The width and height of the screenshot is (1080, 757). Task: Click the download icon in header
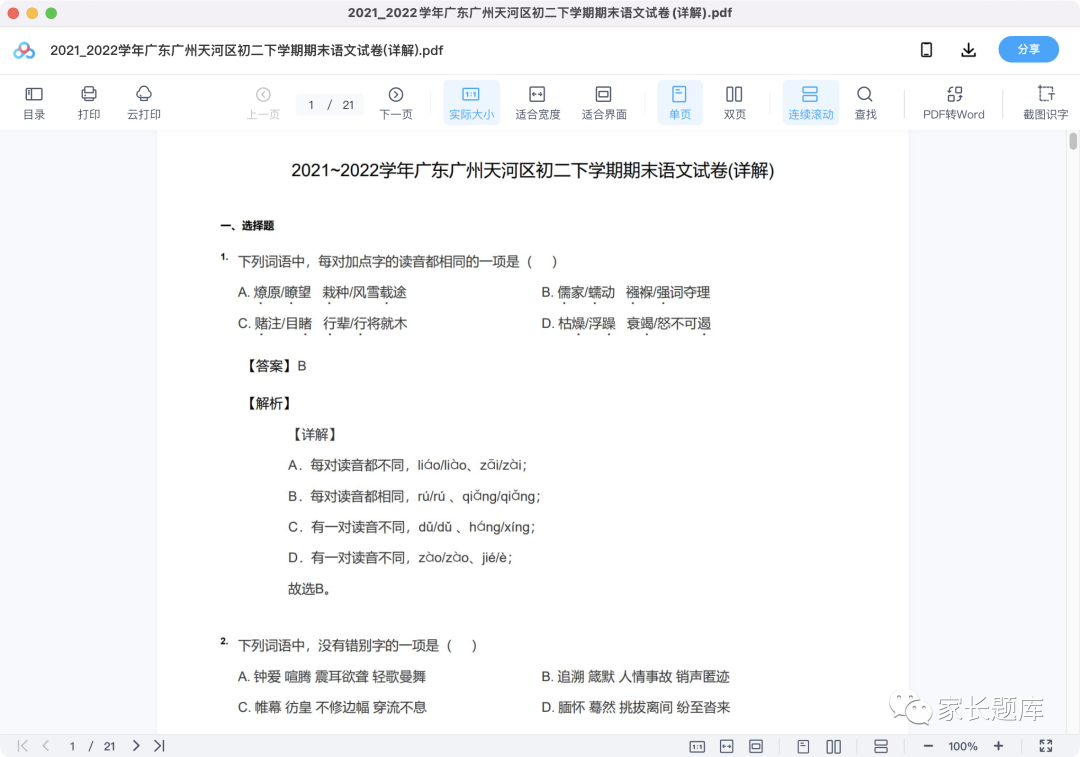pyautogui.click(x=968, y=50)
